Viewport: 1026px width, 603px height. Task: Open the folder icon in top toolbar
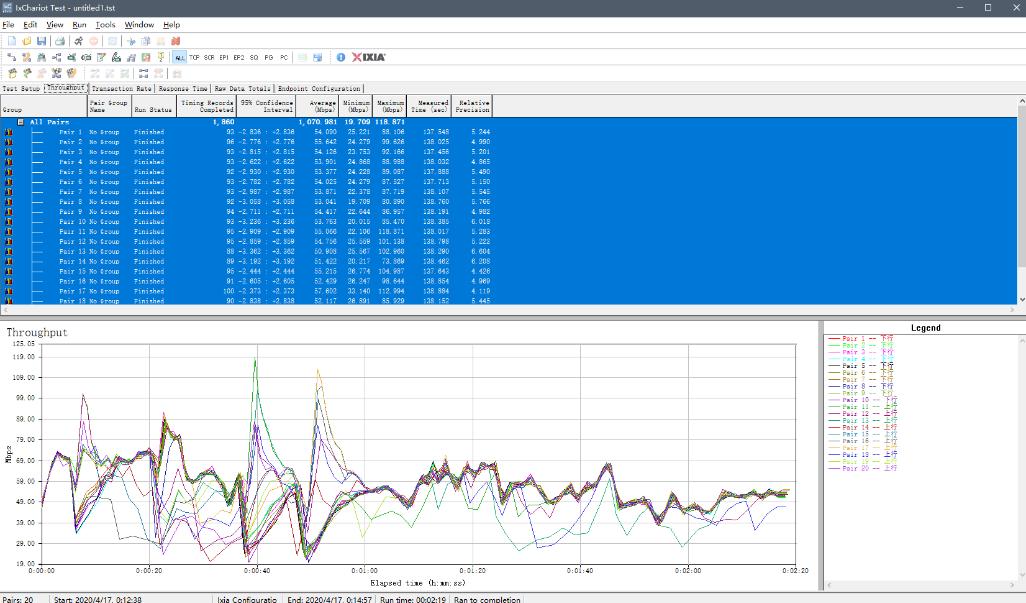pos(26,41)
